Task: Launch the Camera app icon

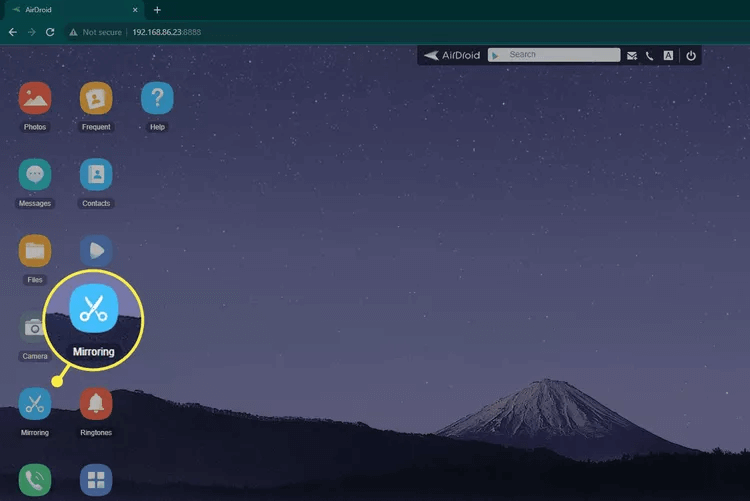Action: click(34, 328)
